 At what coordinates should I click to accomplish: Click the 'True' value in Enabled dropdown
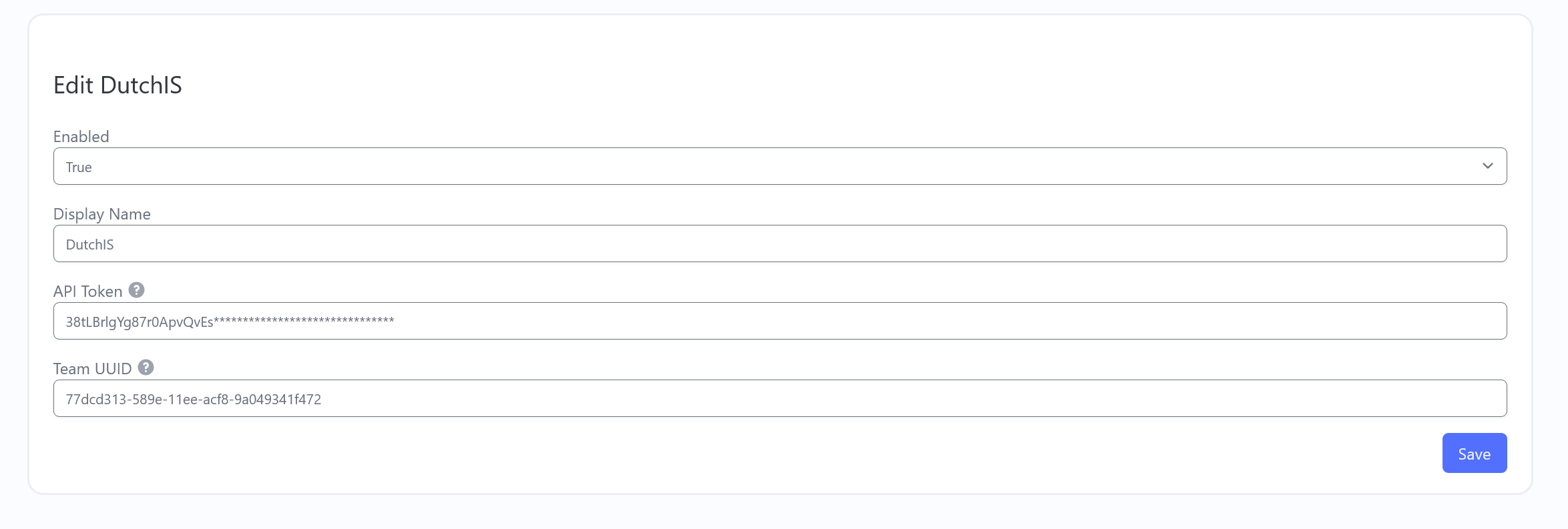[x=79, y=167]
